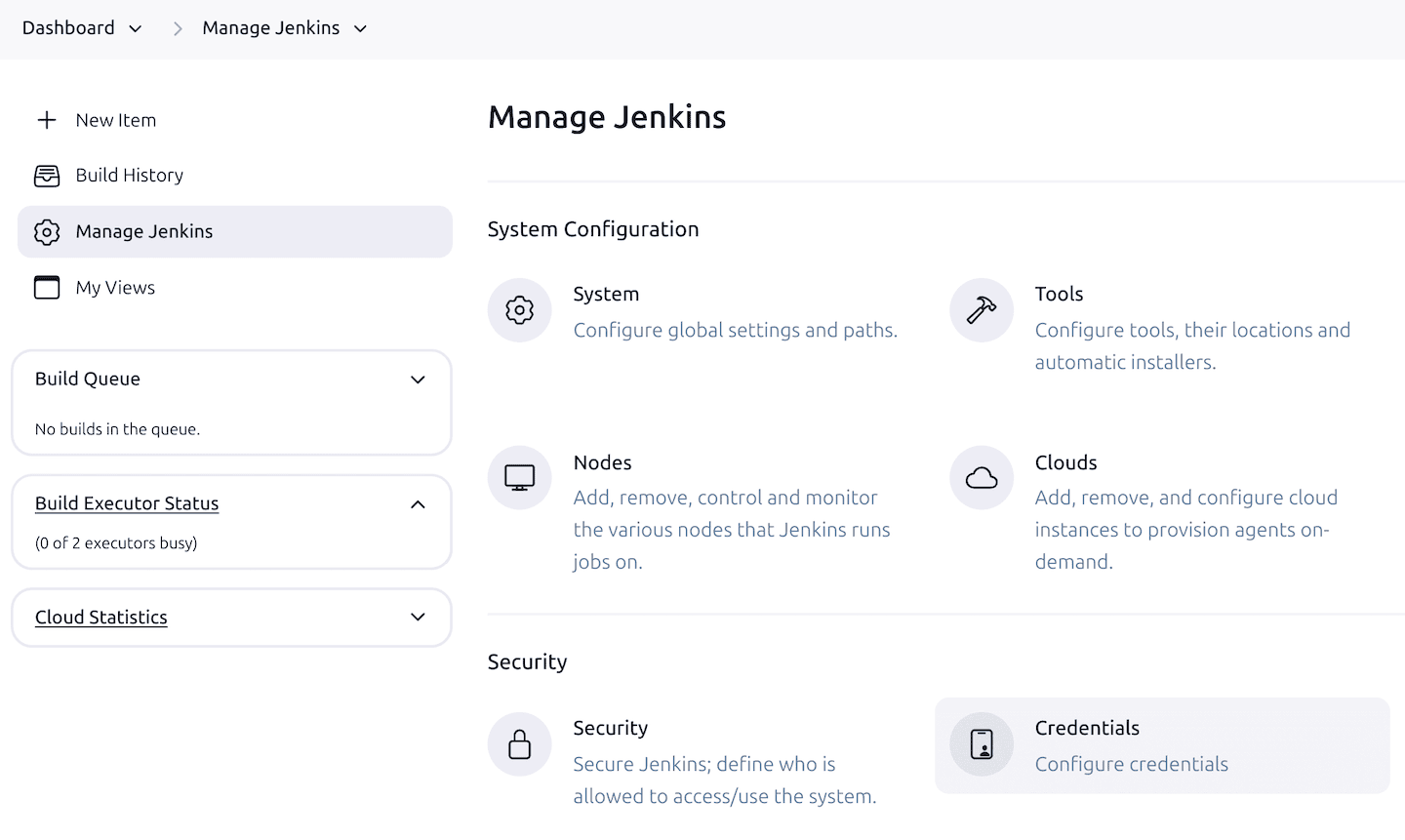Screen dimensions: 1405x840
Task: Open Build History from the sidebar
Action: [x=129, y=176]
